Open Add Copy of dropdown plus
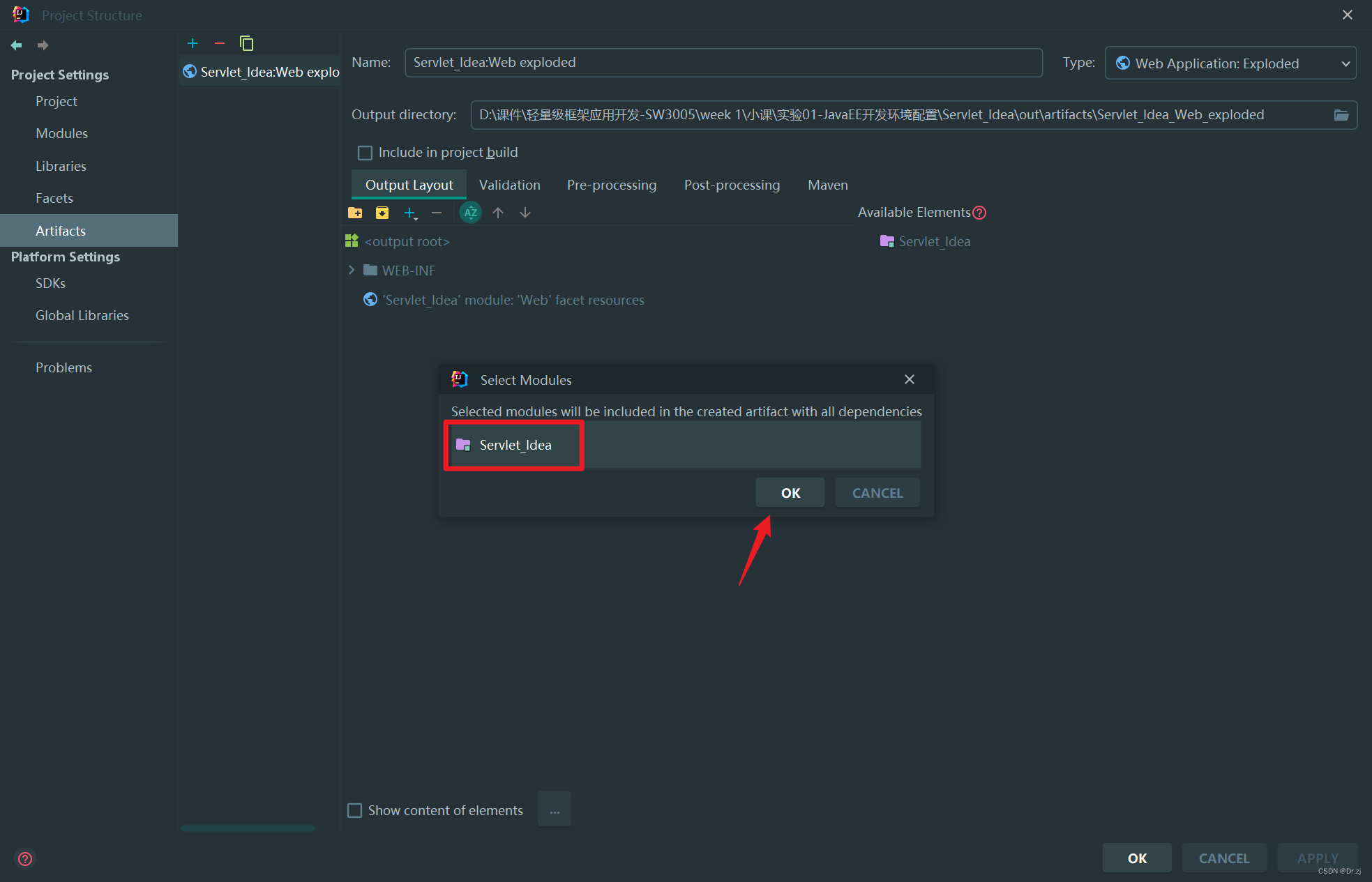Viewport: 1372px width, 882px height. [410, 213]
